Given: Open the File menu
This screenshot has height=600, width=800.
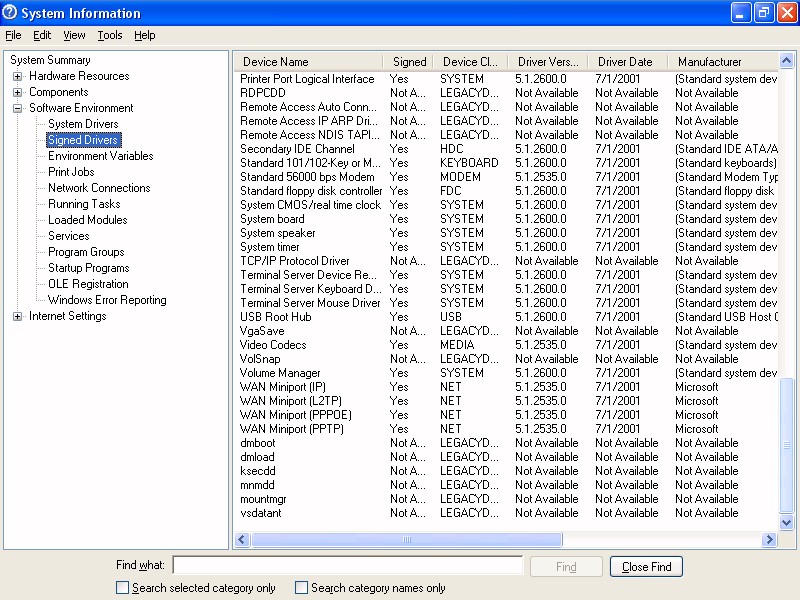Looking at the screenshot, I should coord(13,35).
